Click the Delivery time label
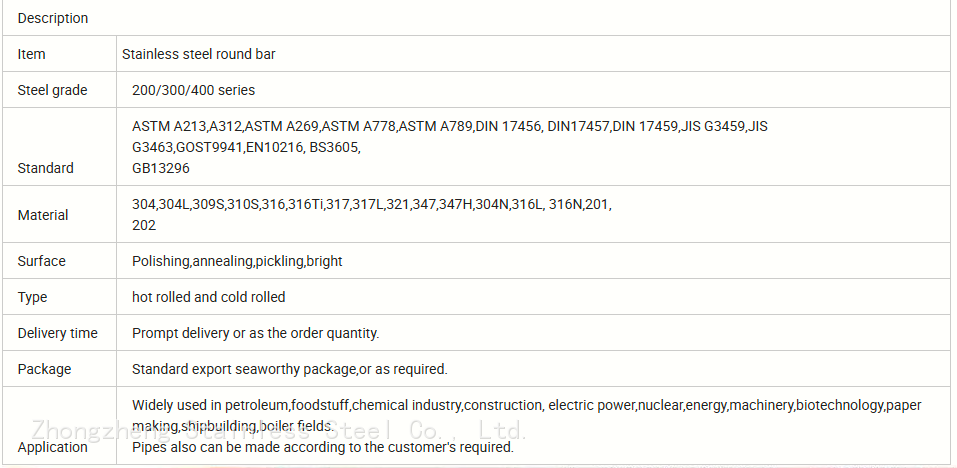The width and height of the screenshot is (957, 468). pyautogui.click(x=58, y=333)
